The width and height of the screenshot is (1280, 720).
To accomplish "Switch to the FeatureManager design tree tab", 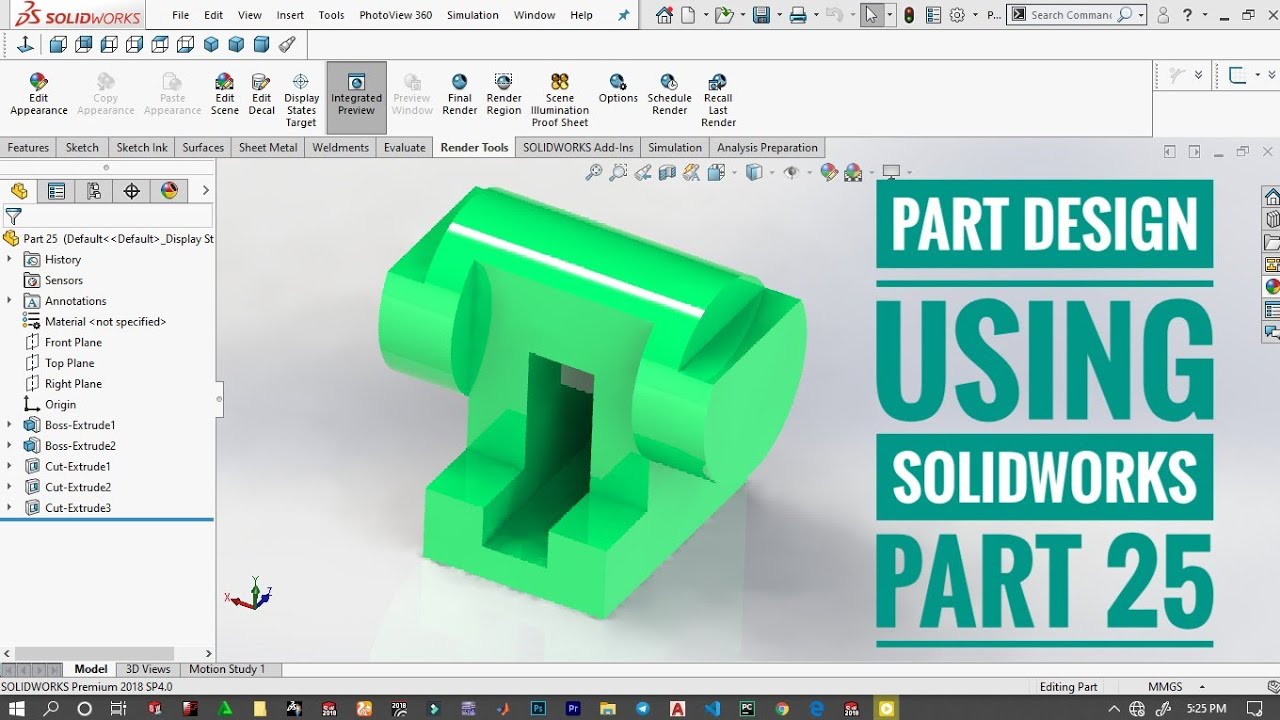I will click(x=19, y=191).
